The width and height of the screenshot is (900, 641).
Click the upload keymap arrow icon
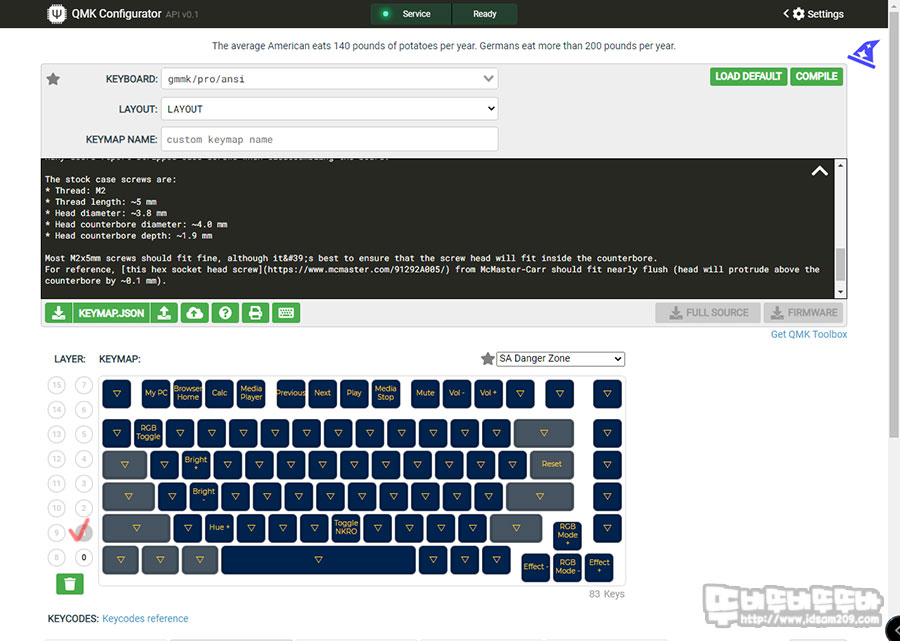click(x=164, y=313)
